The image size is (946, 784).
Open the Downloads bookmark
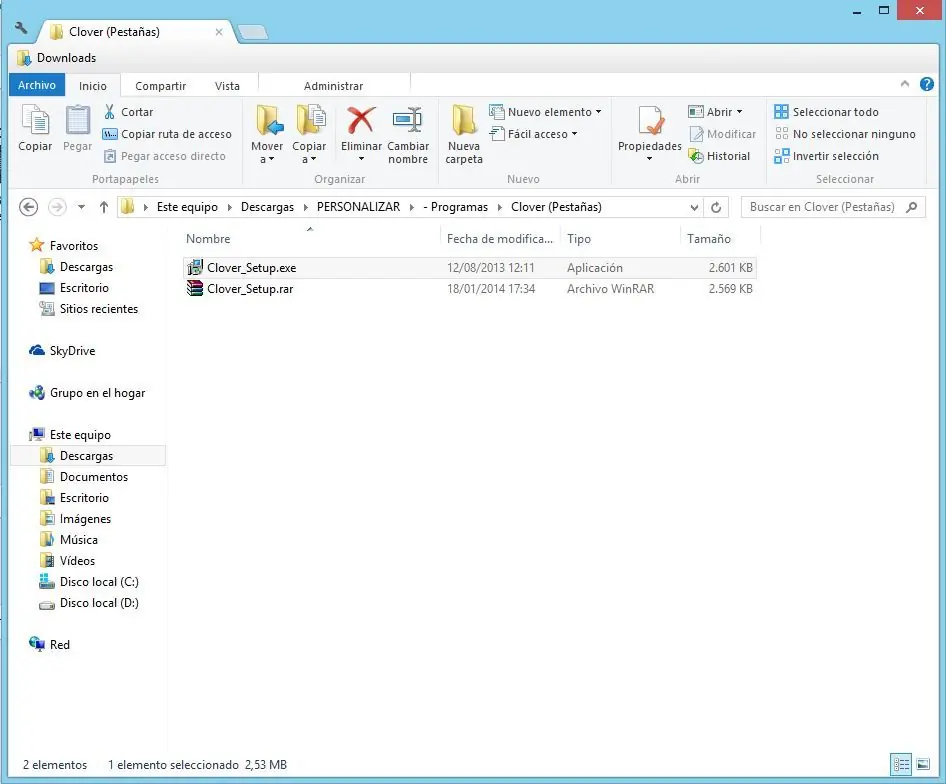pyautogui.click(x=57, y=58)
